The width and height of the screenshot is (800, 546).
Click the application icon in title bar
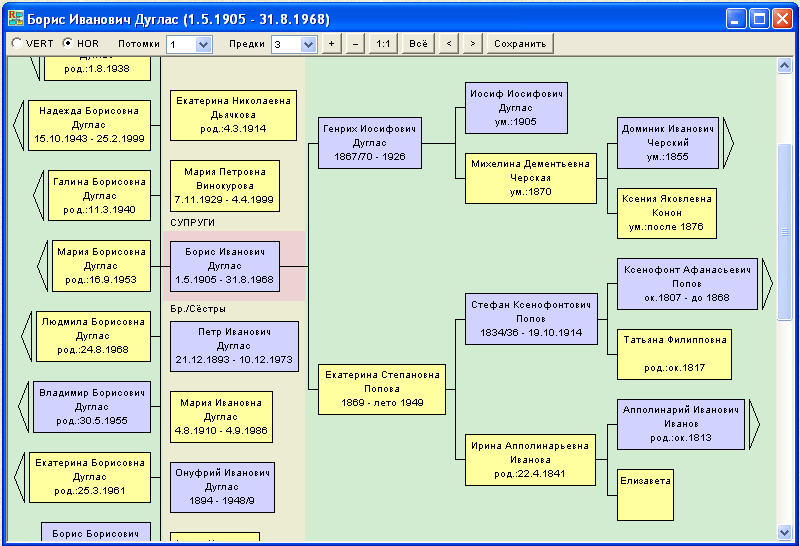pyautogui.click(x=16, y=19)
